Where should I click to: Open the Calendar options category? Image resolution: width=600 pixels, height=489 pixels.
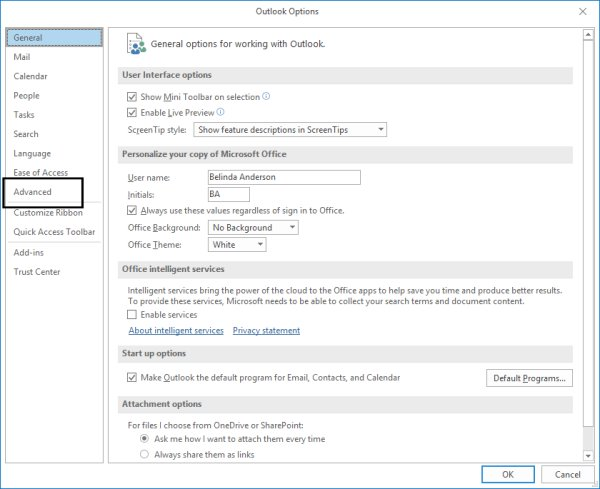click(54, 76)
